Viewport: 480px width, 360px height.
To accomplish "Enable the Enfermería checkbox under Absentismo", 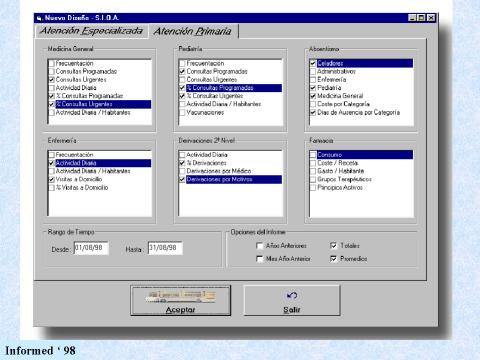I will [x=313, y=80].
